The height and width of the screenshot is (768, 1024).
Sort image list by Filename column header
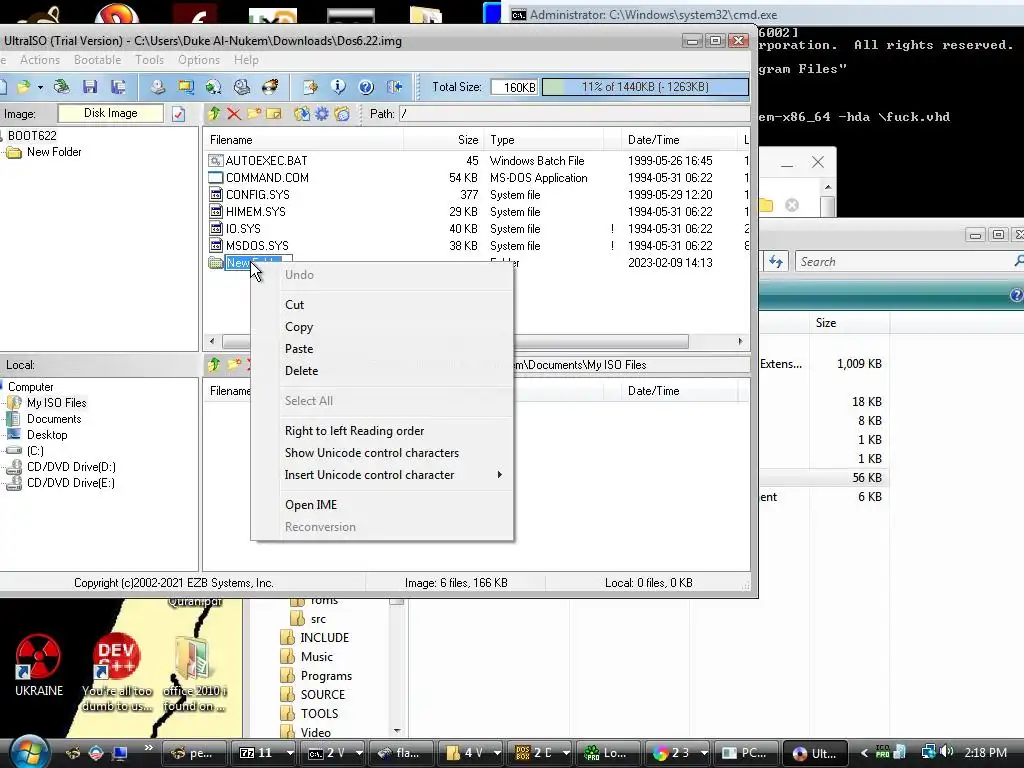[x=303, y=140]
